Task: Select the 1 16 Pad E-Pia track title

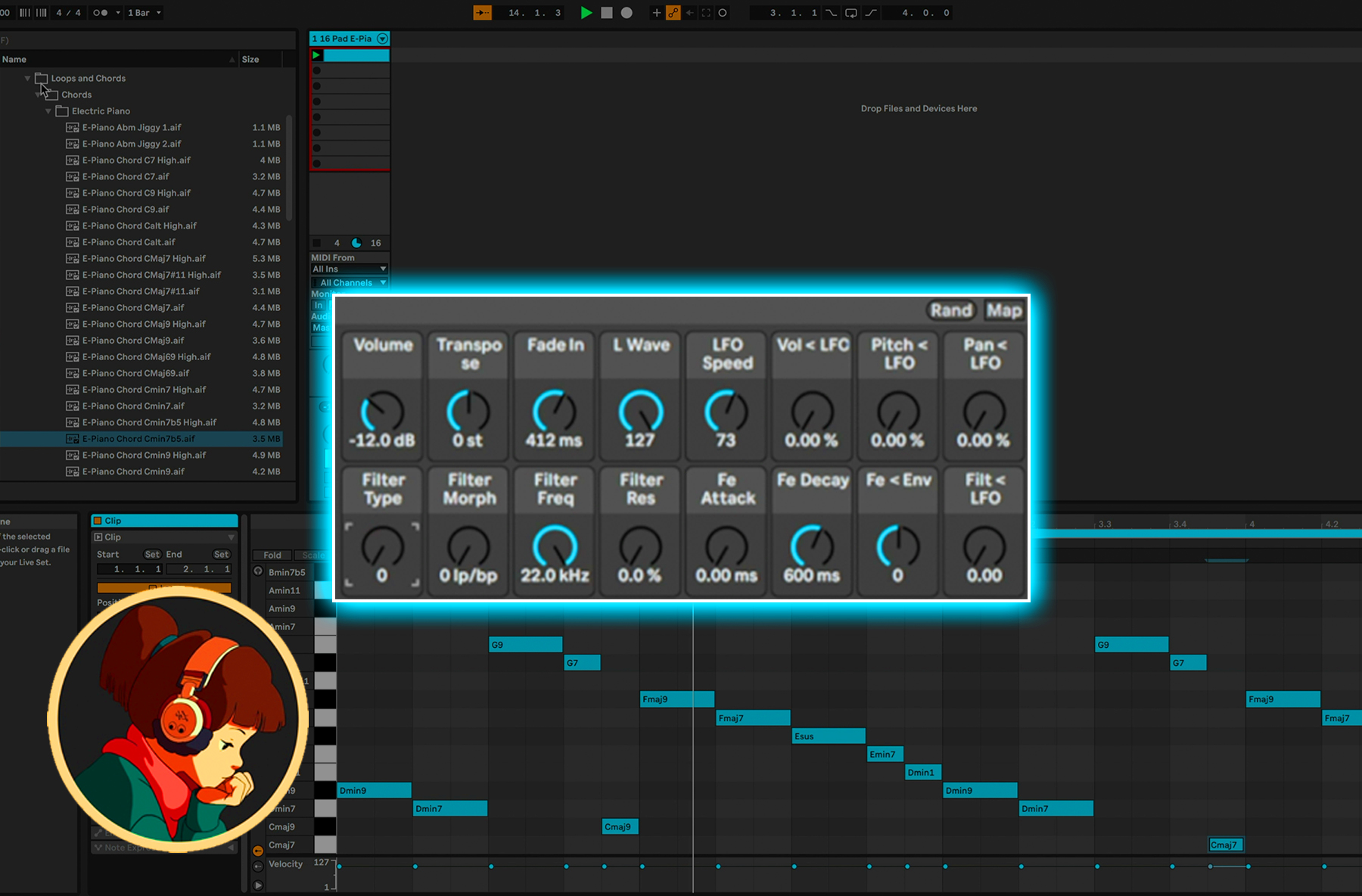Action: tap(344, 39)
